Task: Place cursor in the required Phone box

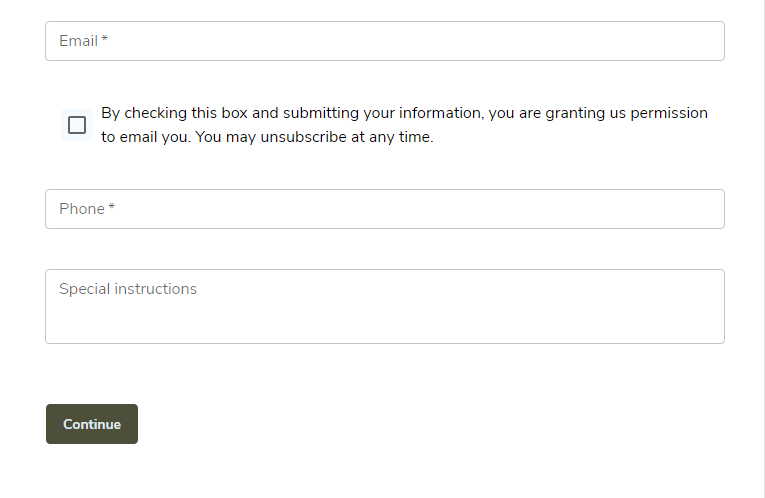Action: click(384, 209)
